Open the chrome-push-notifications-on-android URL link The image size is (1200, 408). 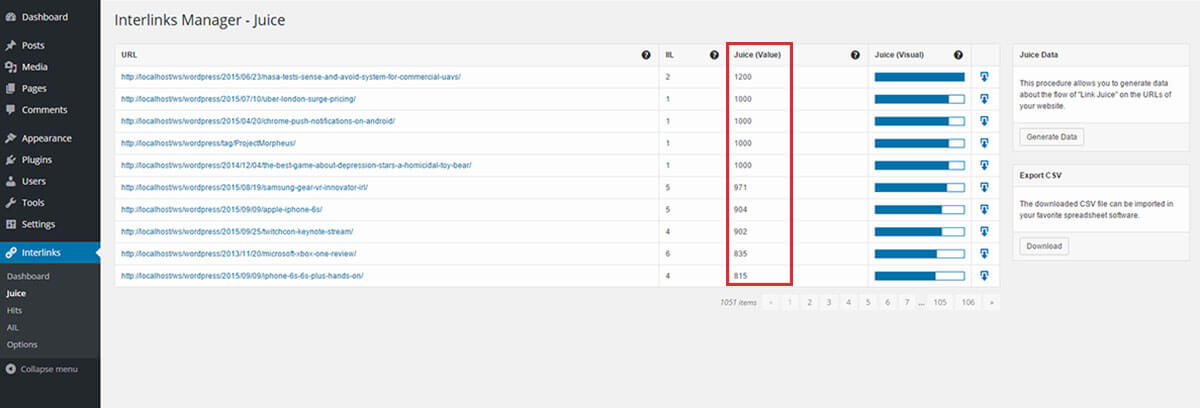pos(258,121)
